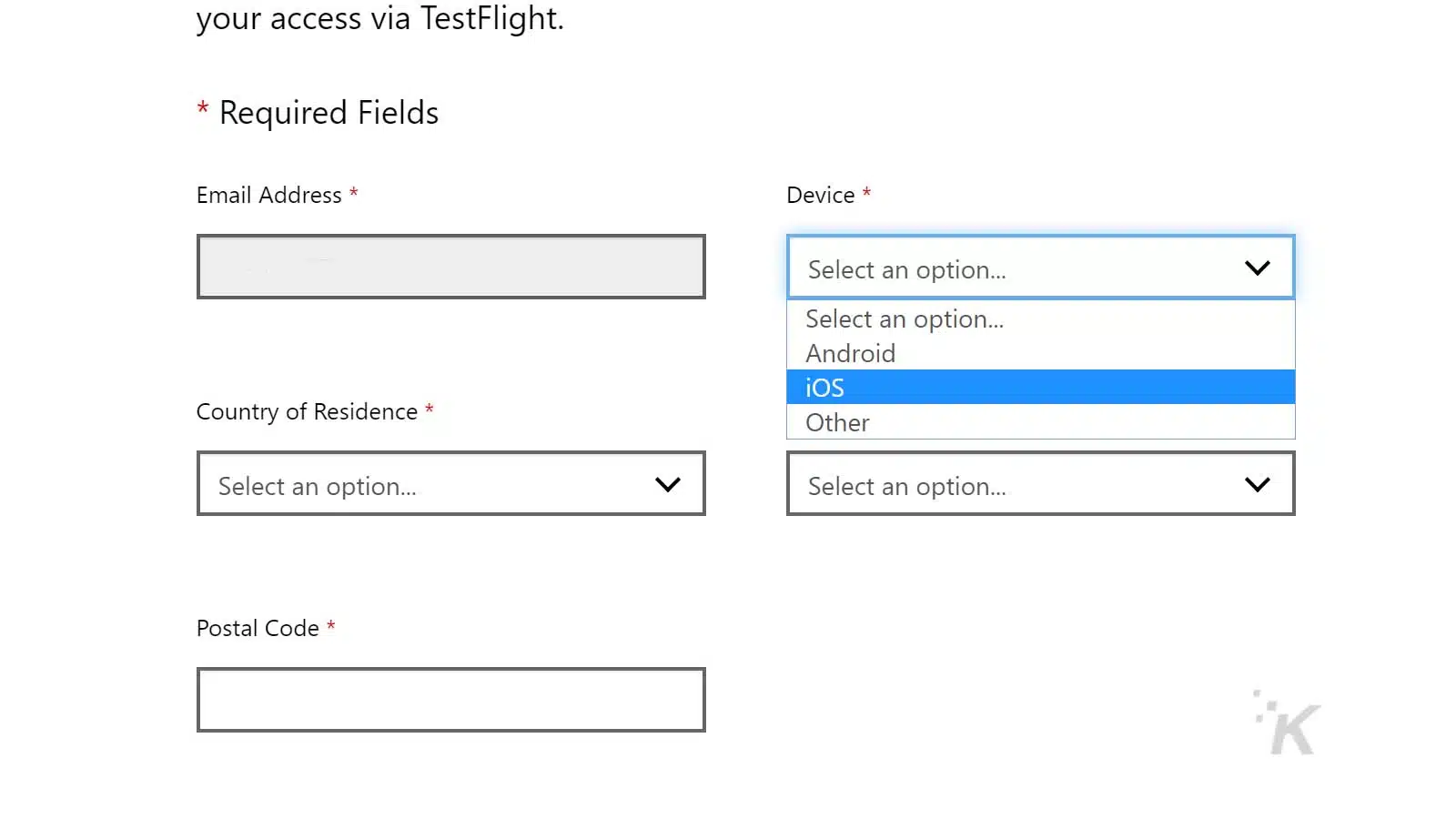Click the Country of Residence chevron arrow
This screenshot has height=819, width=1456.
[667, 484]
